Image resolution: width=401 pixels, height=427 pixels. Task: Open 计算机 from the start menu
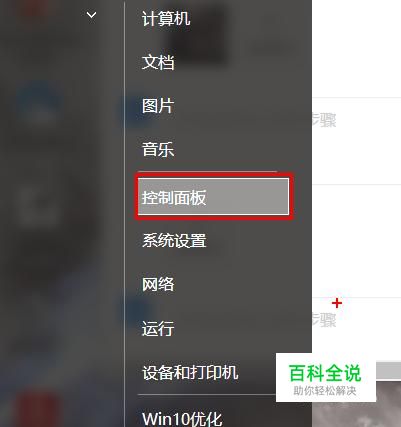point(166,19)
